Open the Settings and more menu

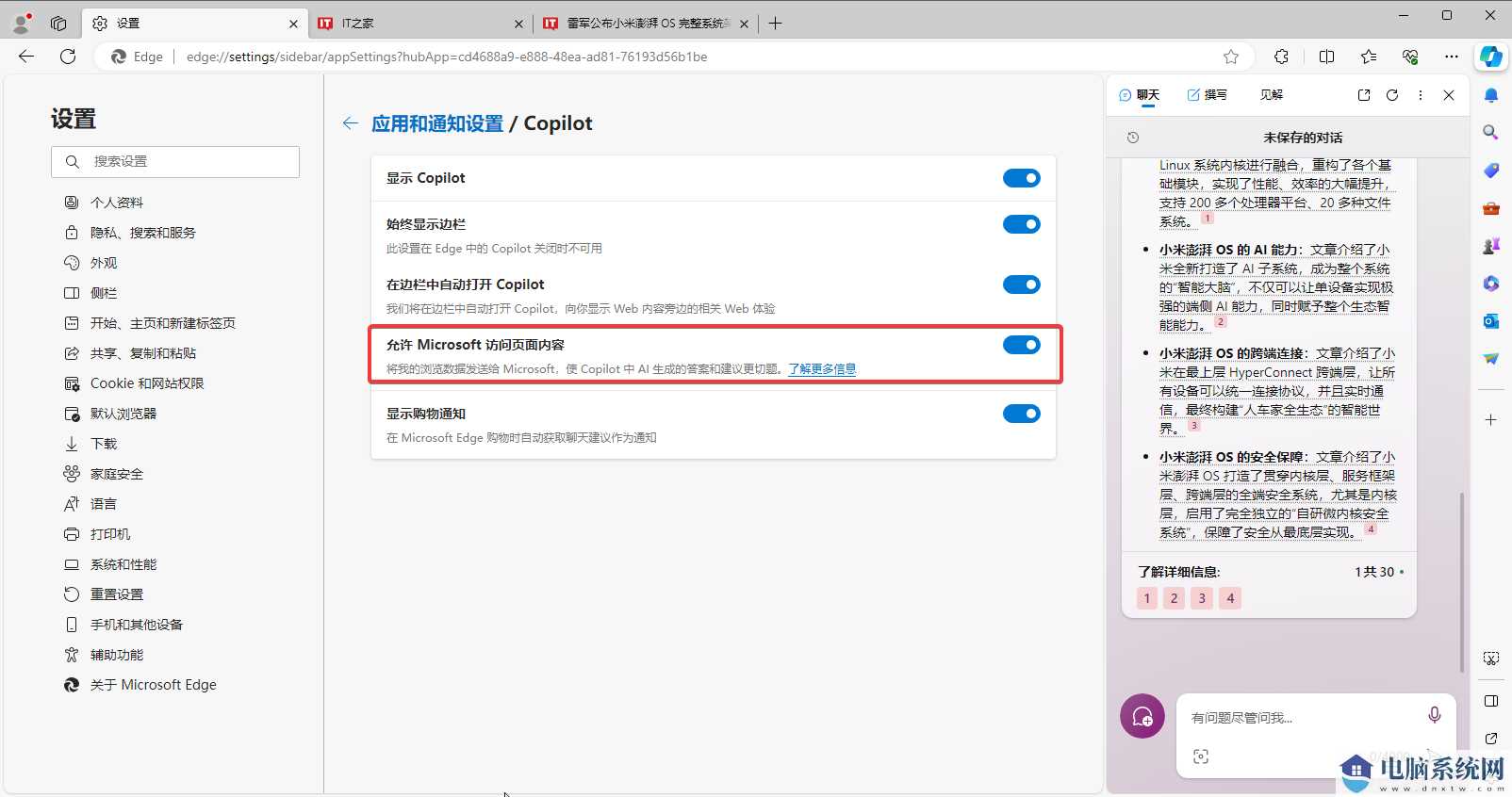point(1452,57)
